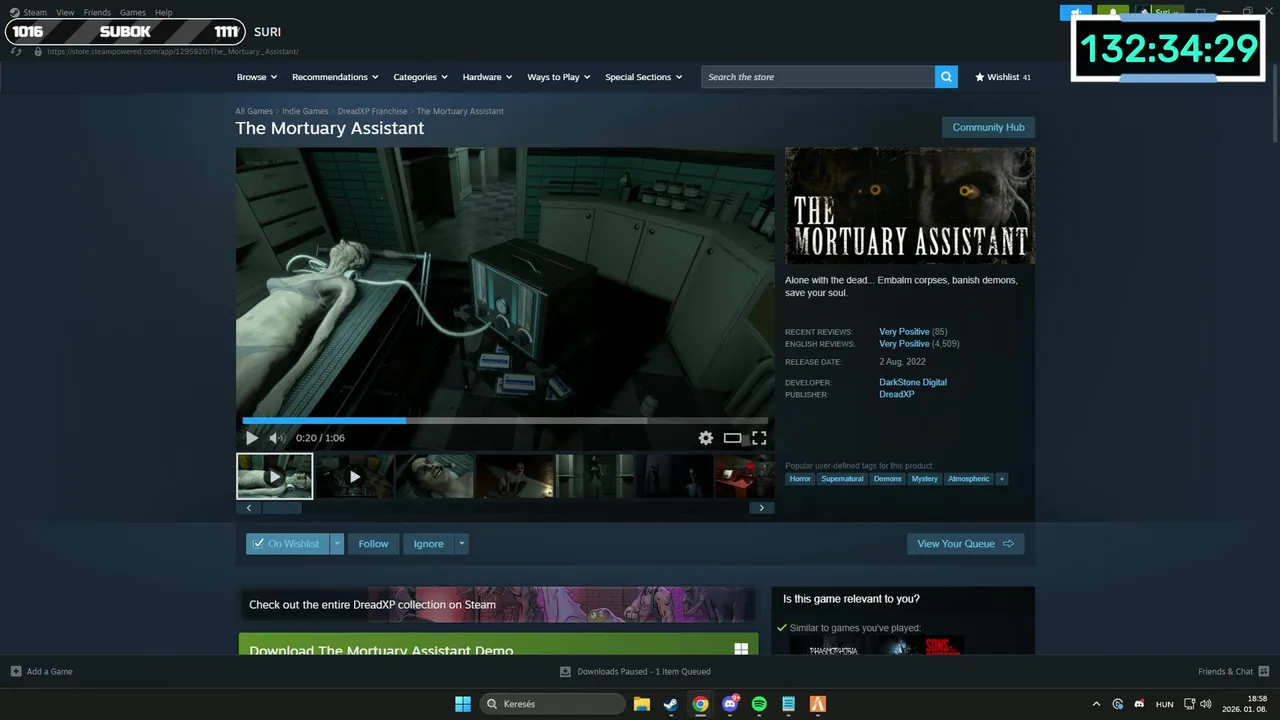
Task: Click the Search the store field
Action: pyautogui.click(x=818, y=77)
